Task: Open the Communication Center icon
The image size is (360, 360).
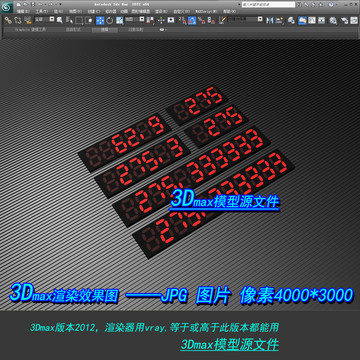Action: 313,4
